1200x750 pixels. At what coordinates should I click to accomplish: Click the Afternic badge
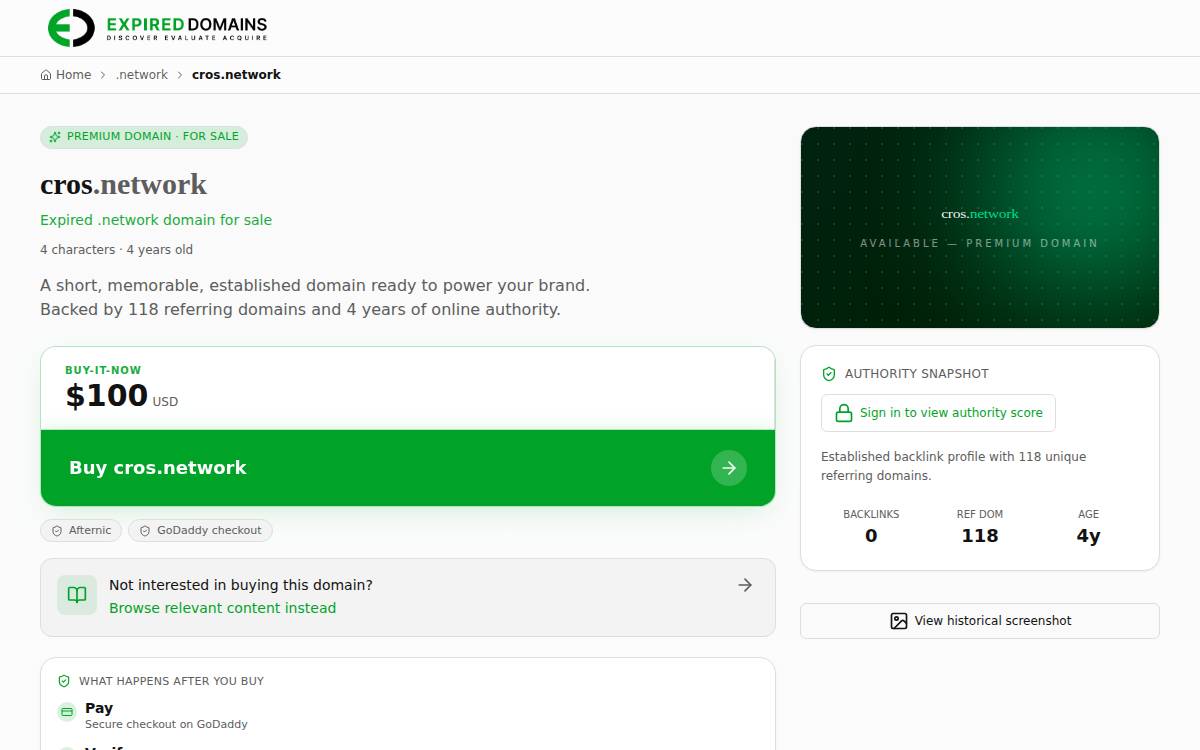[x=81, y=531]
